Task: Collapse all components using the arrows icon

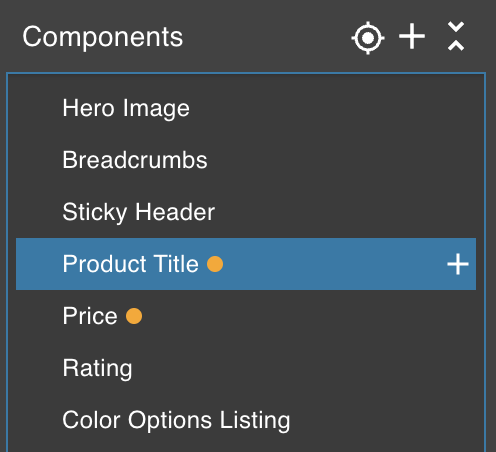Action: 456,36
